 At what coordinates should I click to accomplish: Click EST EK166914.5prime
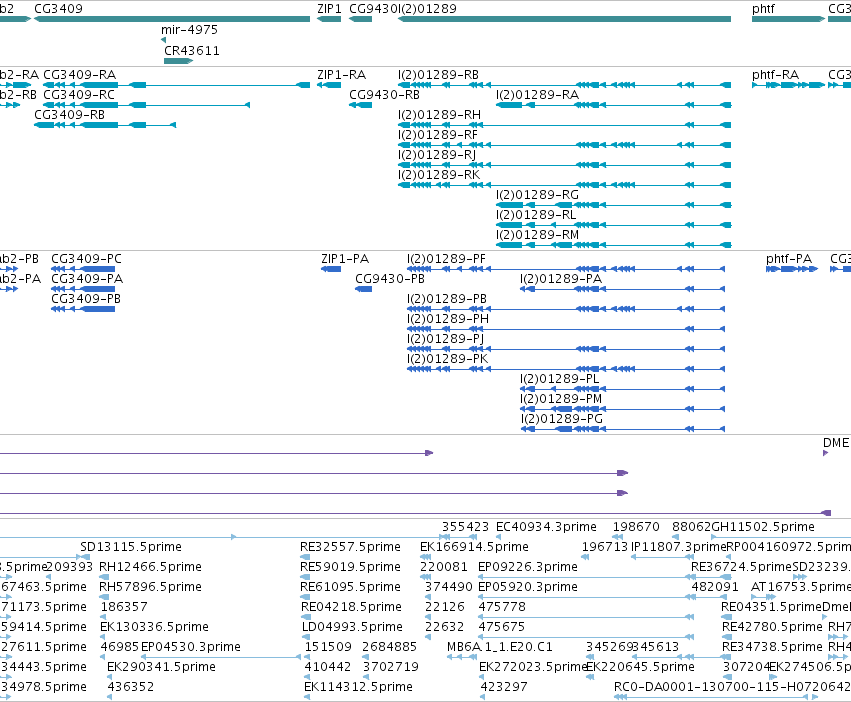(x=474, y=547)
